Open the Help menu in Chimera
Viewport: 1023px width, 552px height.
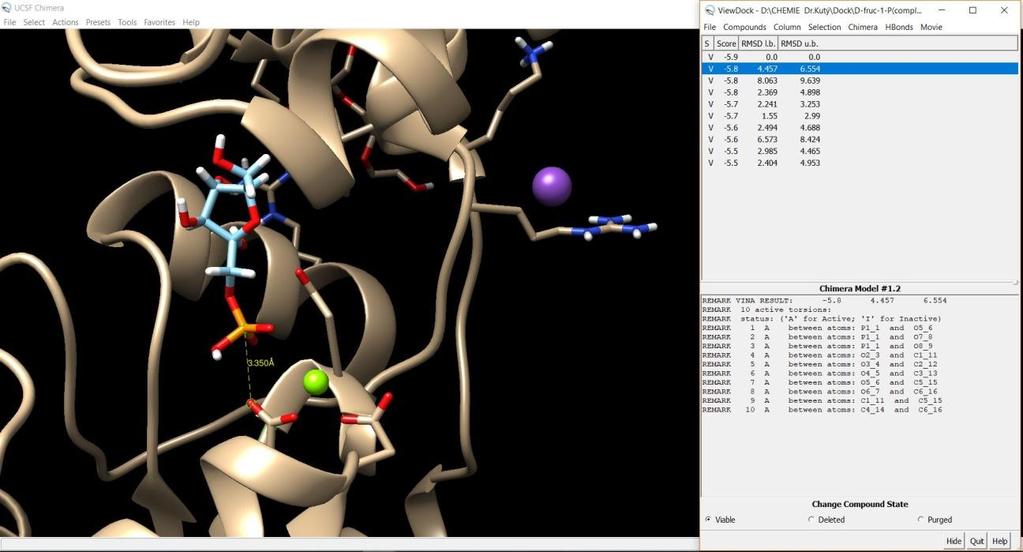[191, 22]
